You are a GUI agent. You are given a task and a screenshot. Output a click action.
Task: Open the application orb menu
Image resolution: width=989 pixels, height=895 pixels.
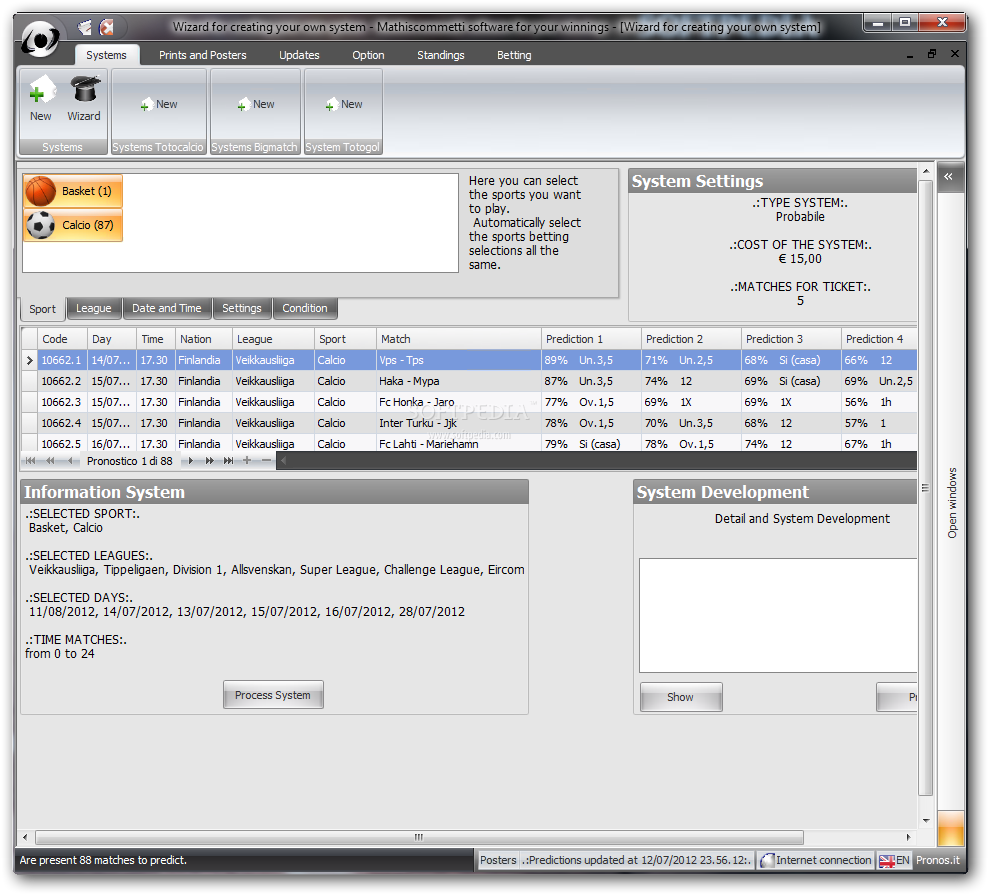pos(40,39)
